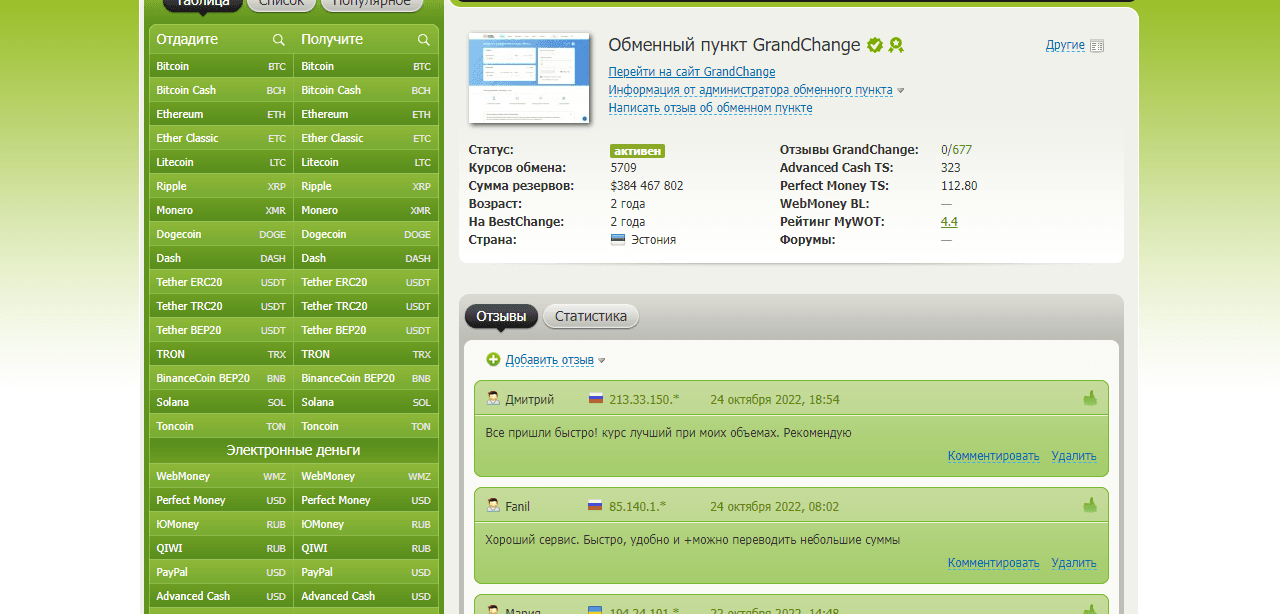This screenshot has height=614, width=1280.
Task: Click the Estonia flag icon
Action: pos(618,240)
